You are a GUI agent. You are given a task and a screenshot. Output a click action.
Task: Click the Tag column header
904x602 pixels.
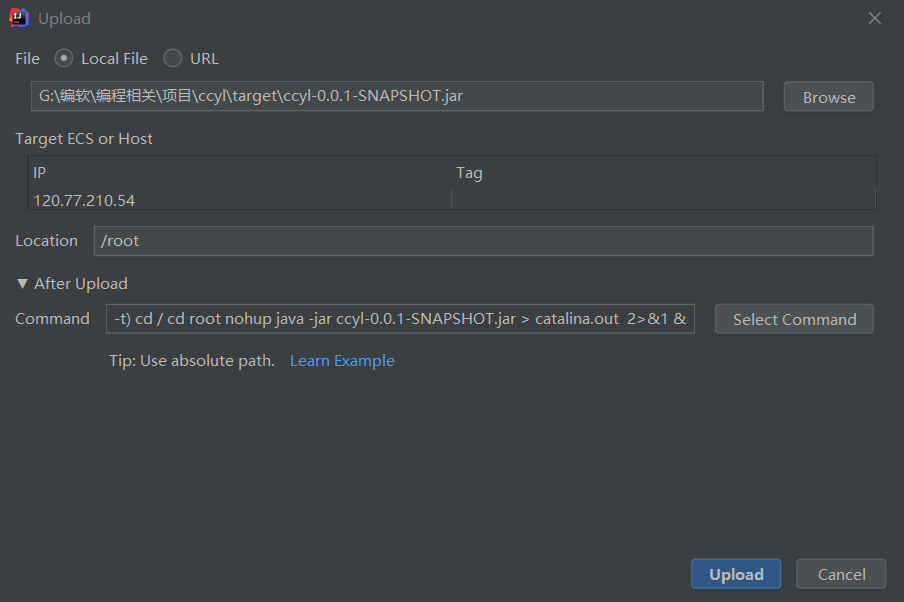tap(663, 172)
